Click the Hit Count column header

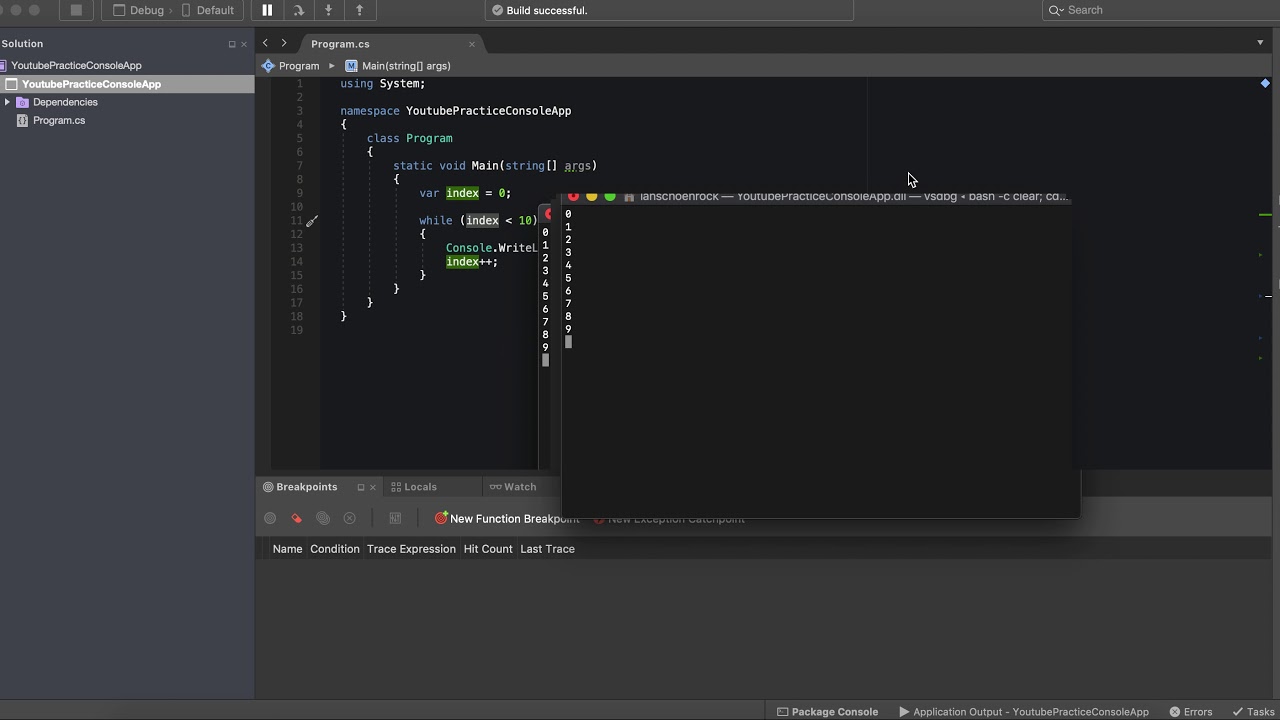488,549
